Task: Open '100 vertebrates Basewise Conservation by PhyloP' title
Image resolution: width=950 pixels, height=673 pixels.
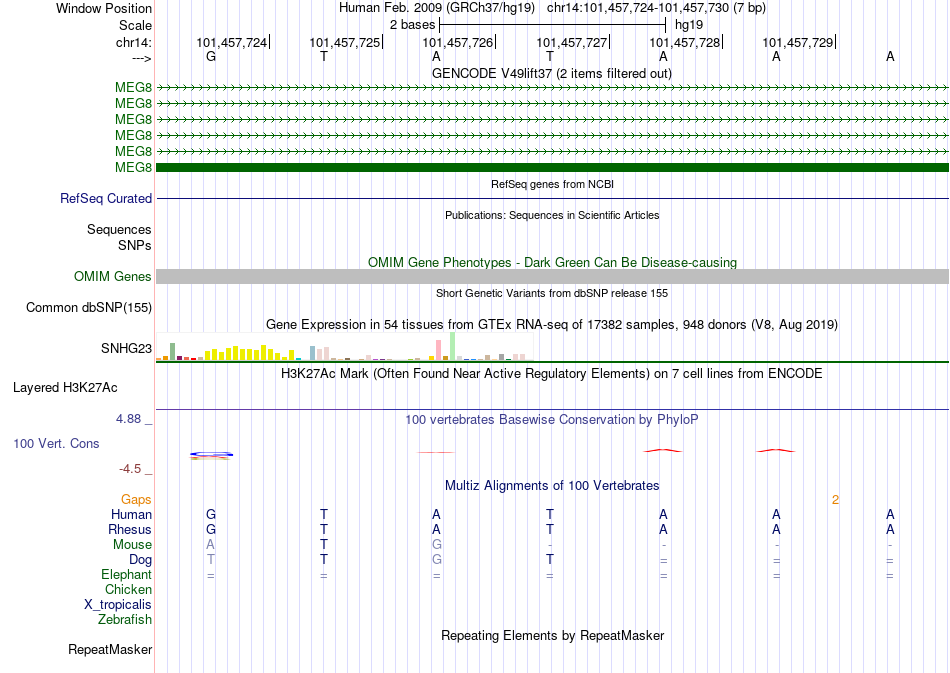Action: (x=551, y=419)
